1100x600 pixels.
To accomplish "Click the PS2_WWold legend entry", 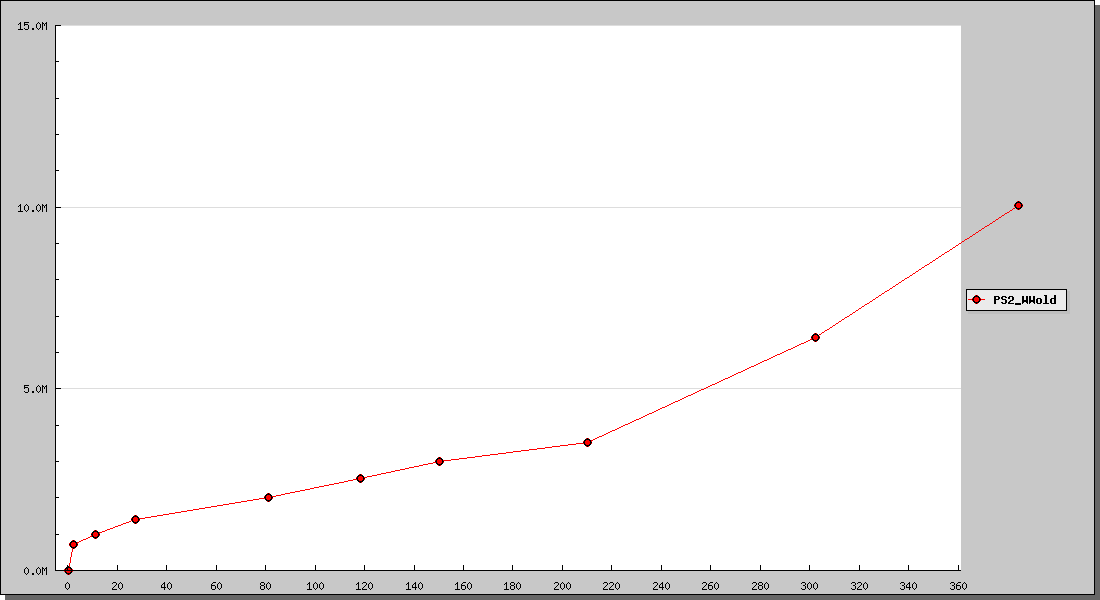I will 1017,300.
